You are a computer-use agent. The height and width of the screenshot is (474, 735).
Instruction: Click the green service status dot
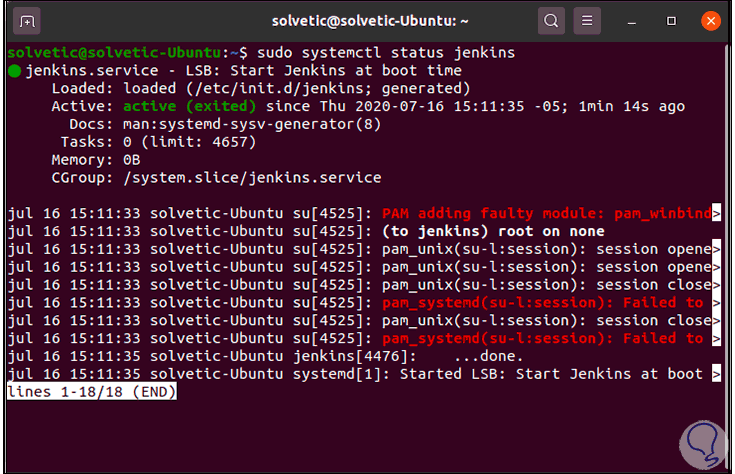(15, 71)
